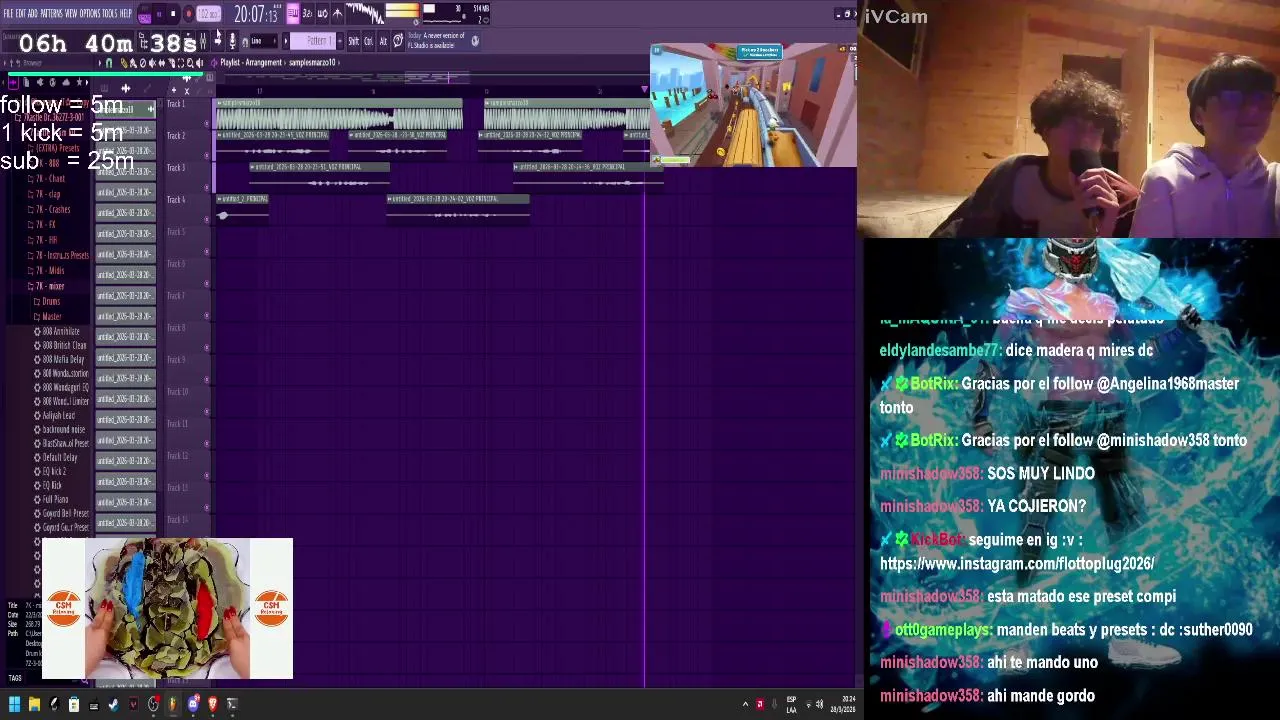Adjust the tempo value field

tap(209, 14)
